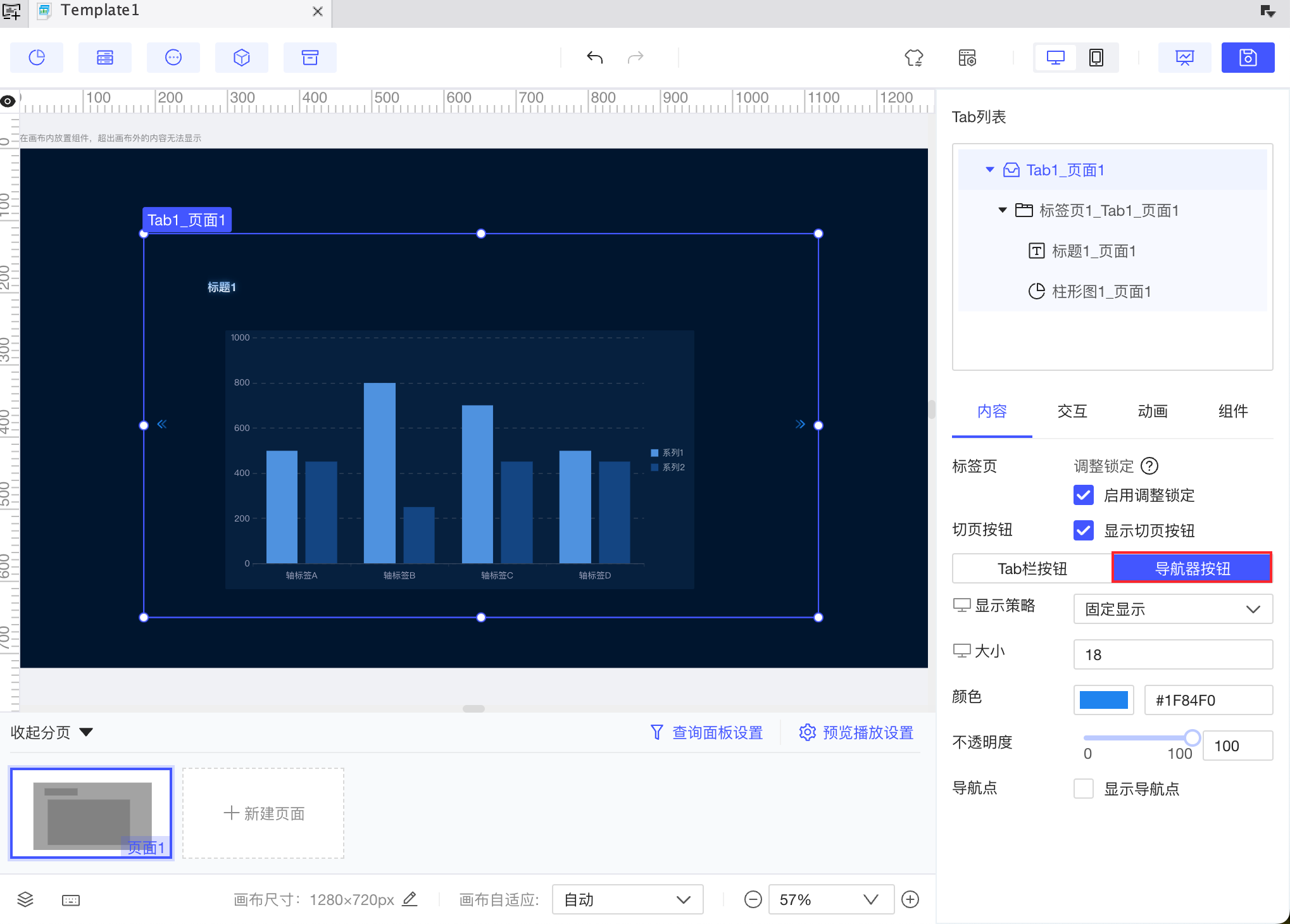Viewport: 1290px width, 924px height.
Task: Edit canvas size pencil icon
Action: tap(410, 899)
